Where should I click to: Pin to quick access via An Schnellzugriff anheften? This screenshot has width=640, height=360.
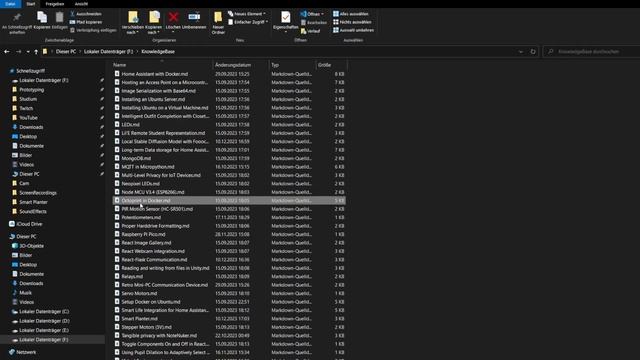[x=17, y=23]
